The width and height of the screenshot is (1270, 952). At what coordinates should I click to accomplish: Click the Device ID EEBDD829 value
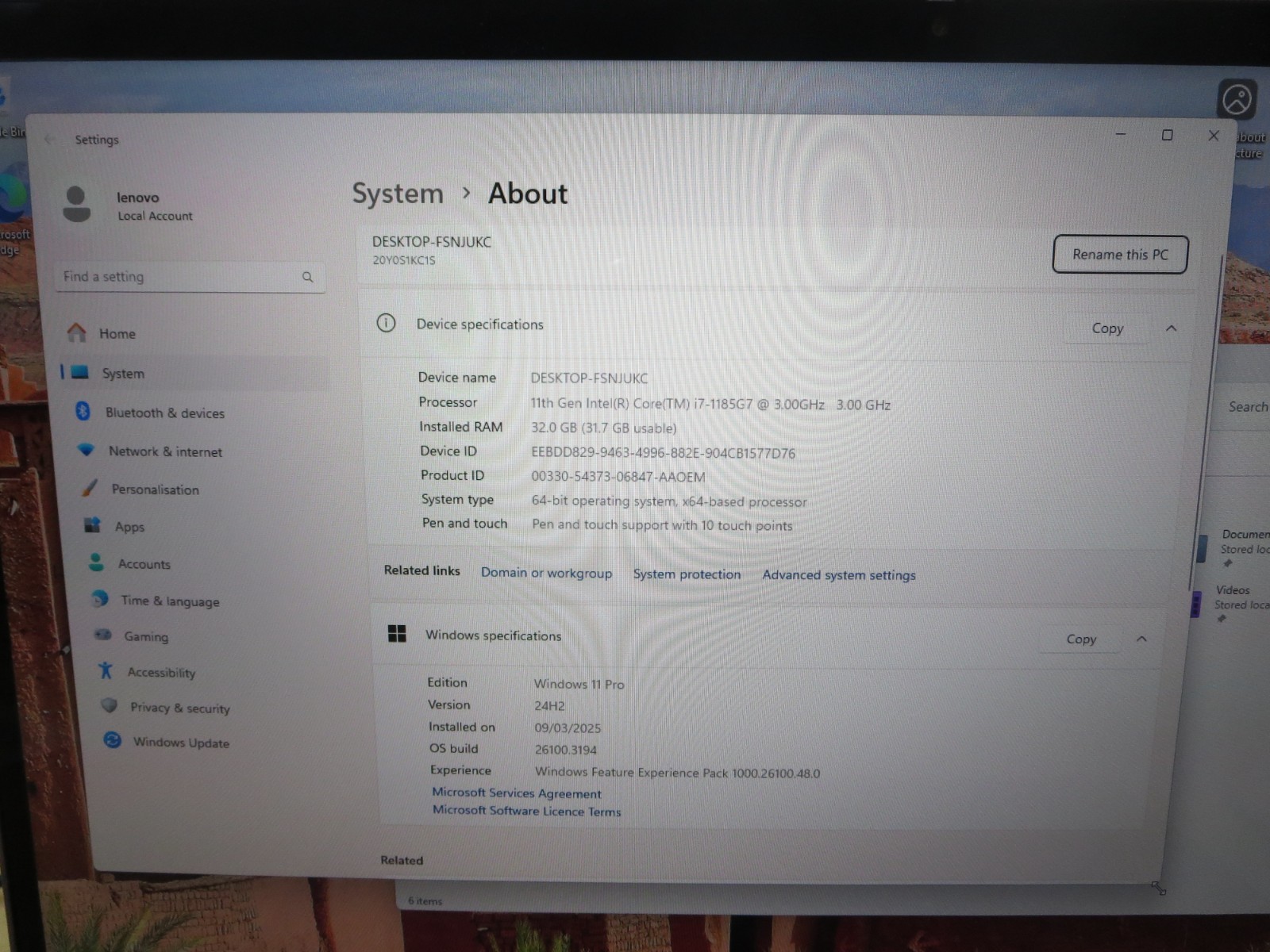(663, 453)
